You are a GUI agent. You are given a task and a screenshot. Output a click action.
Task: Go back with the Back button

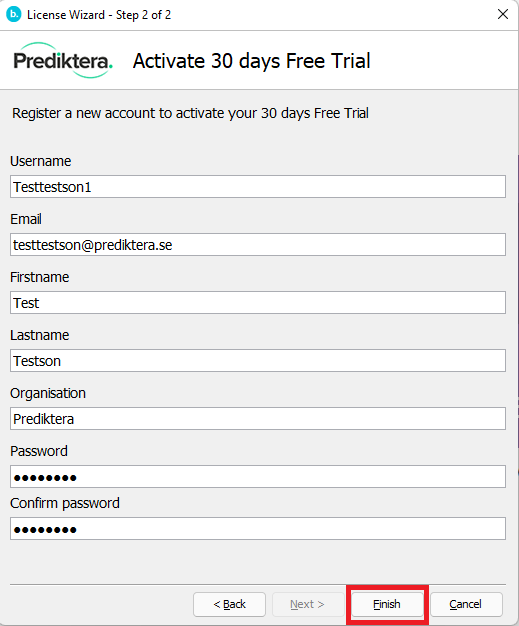pos(230,604)
